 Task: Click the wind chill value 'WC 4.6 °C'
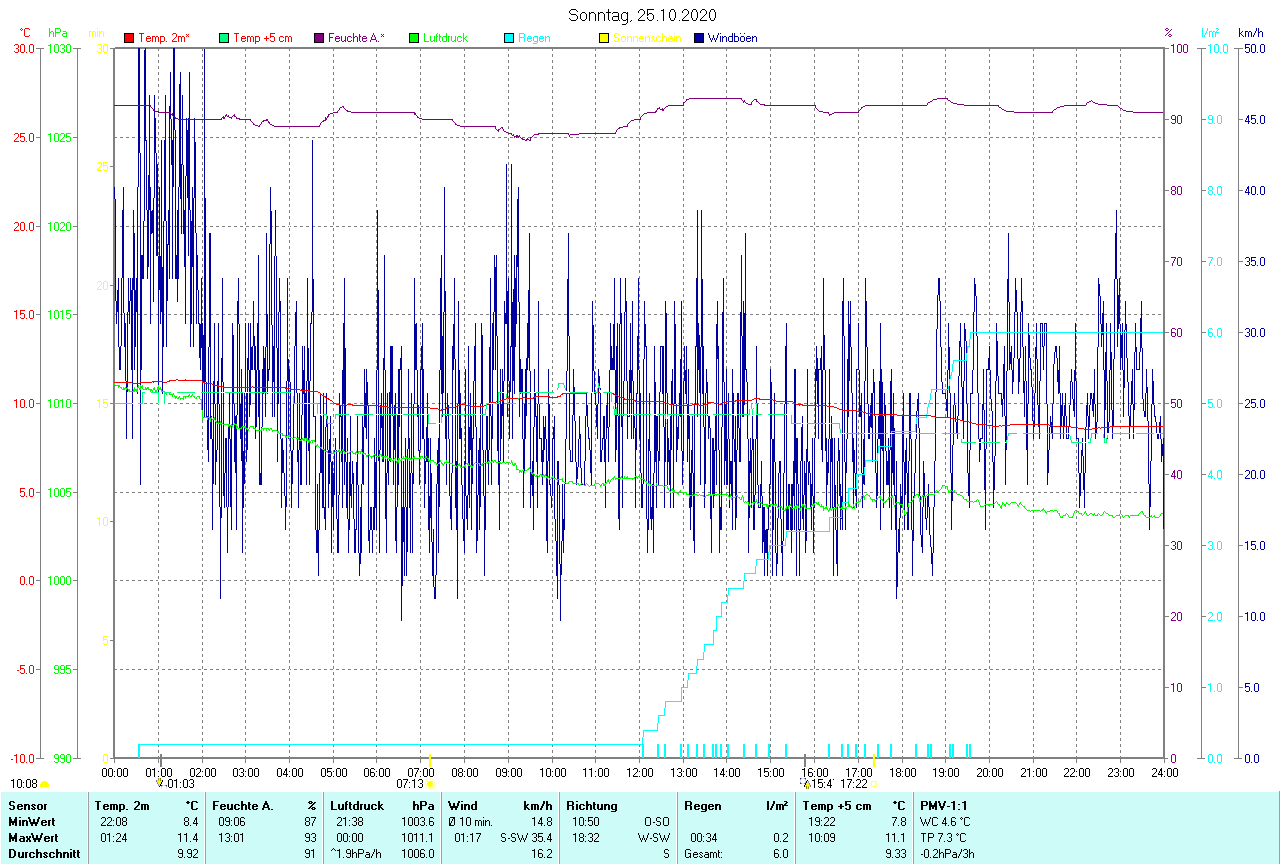click(x=945, y=822)
